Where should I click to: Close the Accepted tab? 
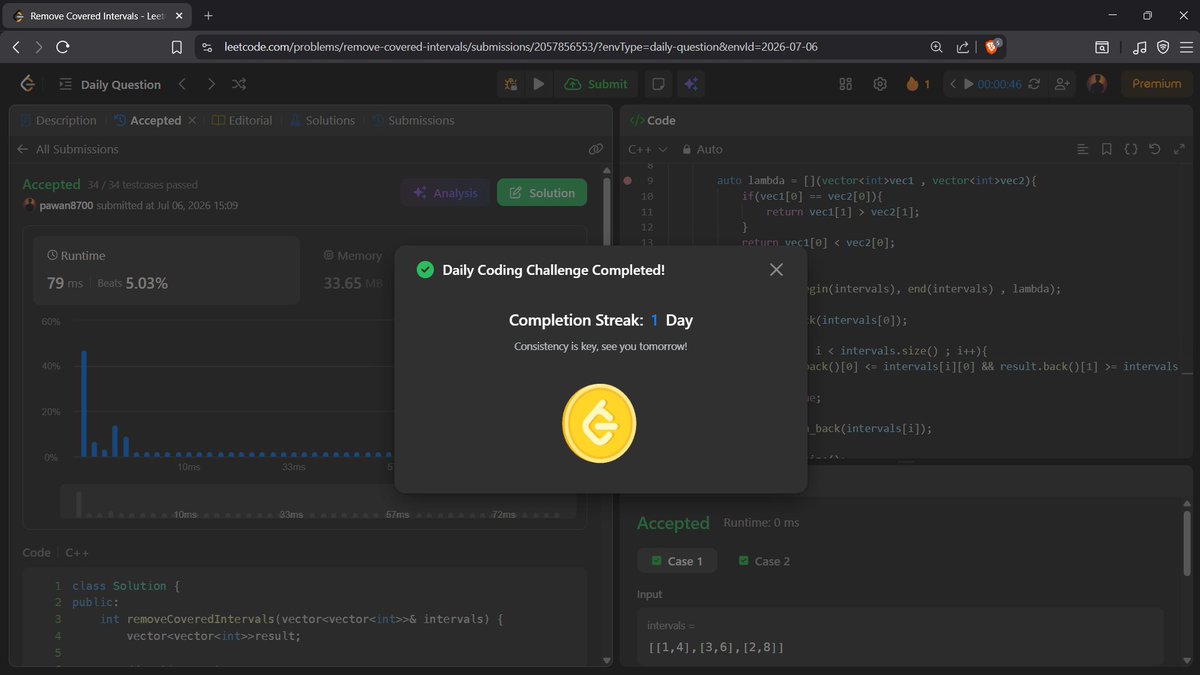[x=192, y=120]
